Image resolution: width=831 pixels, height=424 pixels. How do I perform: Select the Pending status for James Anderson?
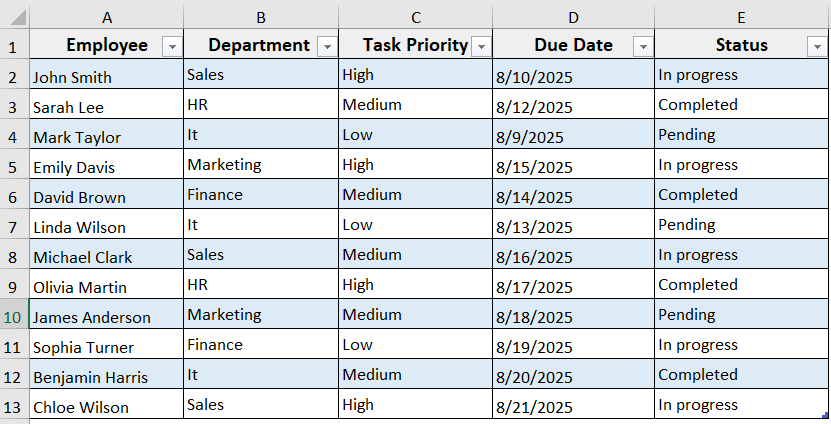741,315
